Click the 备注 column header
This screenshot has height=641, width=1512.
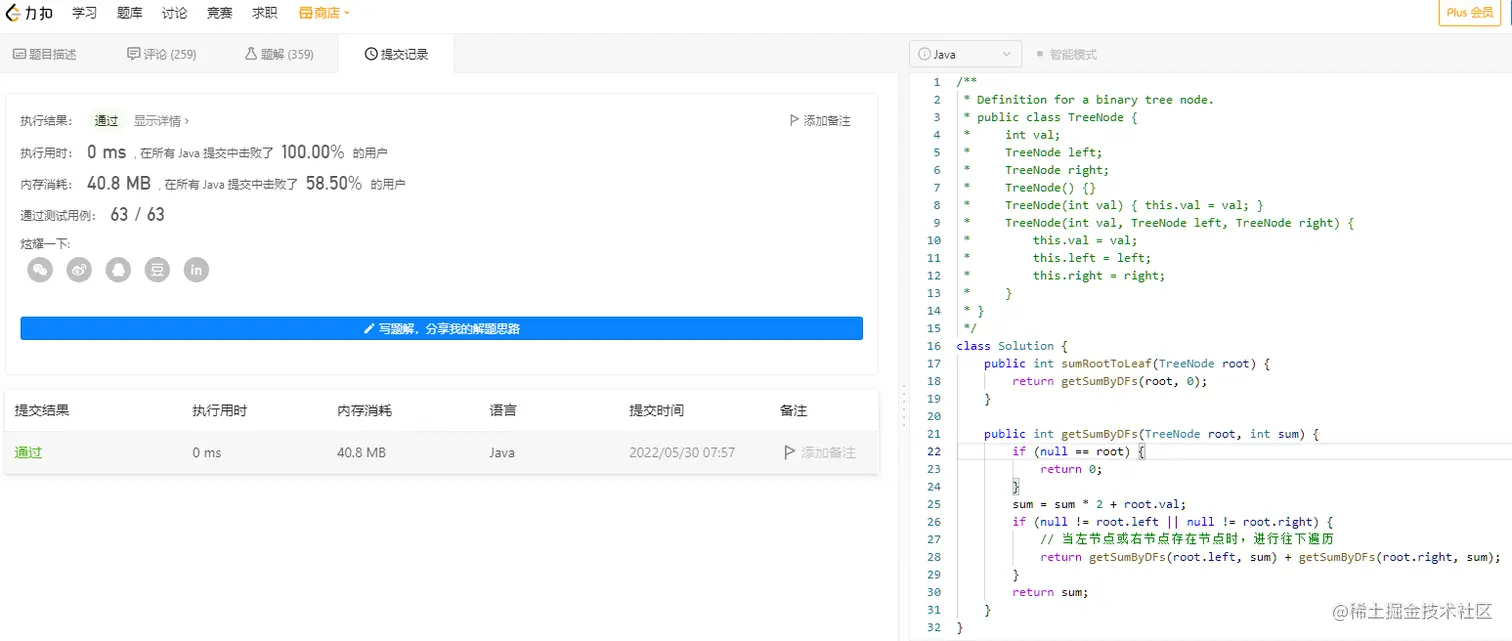793,410
